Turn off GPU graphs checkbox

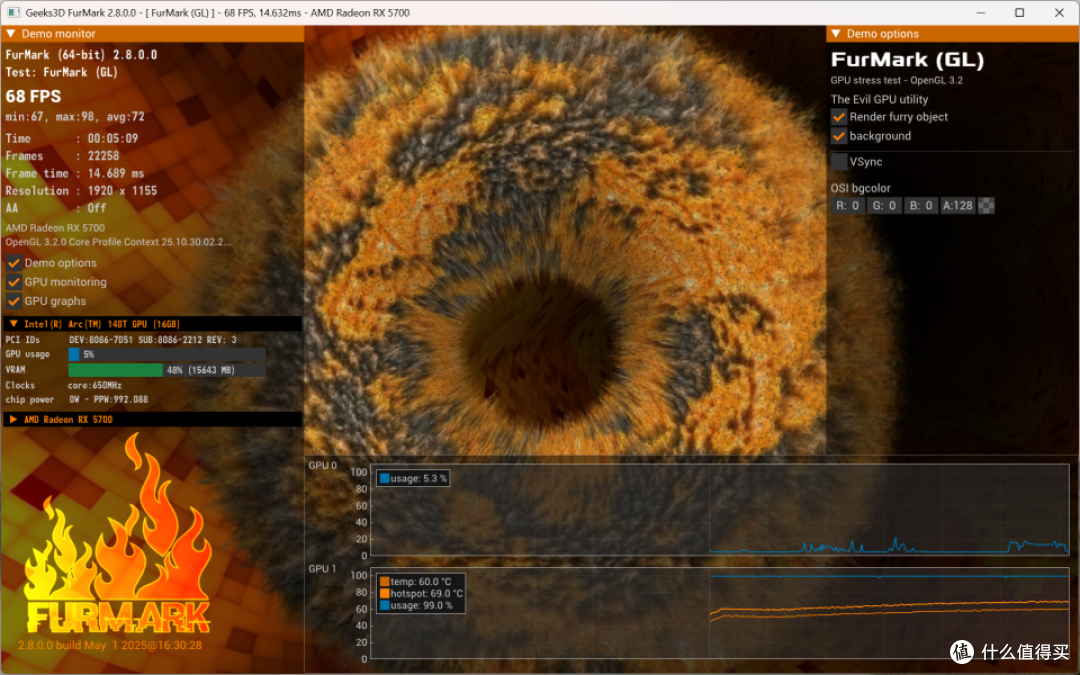click(x=14, y=301)
